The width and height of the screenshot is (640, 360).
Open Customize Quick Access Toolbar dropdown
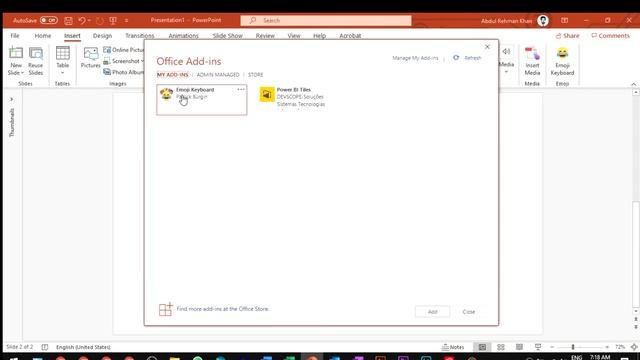[126, 20]
